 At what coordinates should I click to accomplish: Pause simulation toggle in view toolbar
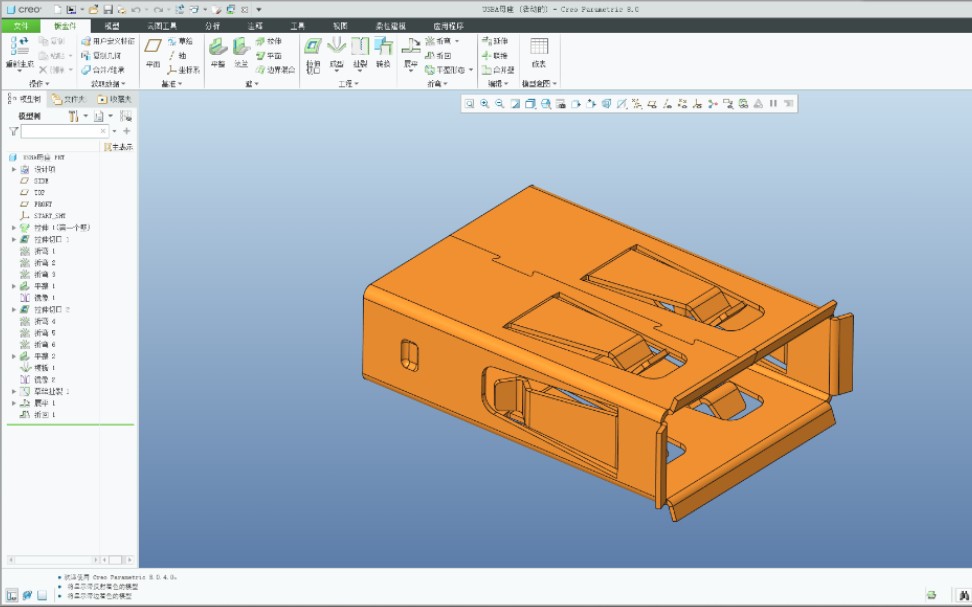(773, 103)
